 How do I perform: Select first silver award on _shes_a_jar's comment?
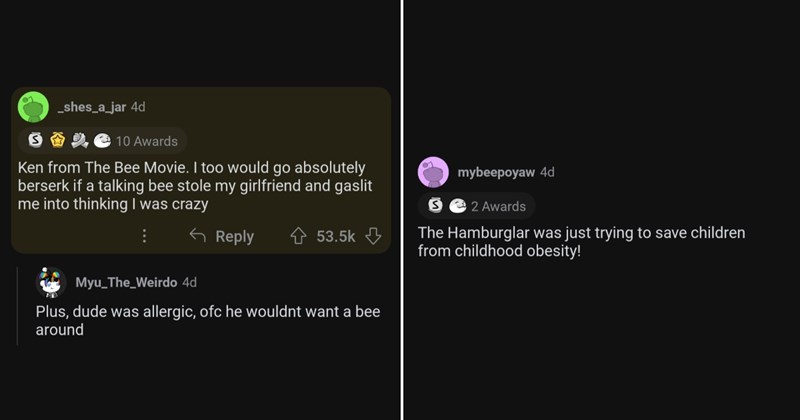(x=37, y=141)
